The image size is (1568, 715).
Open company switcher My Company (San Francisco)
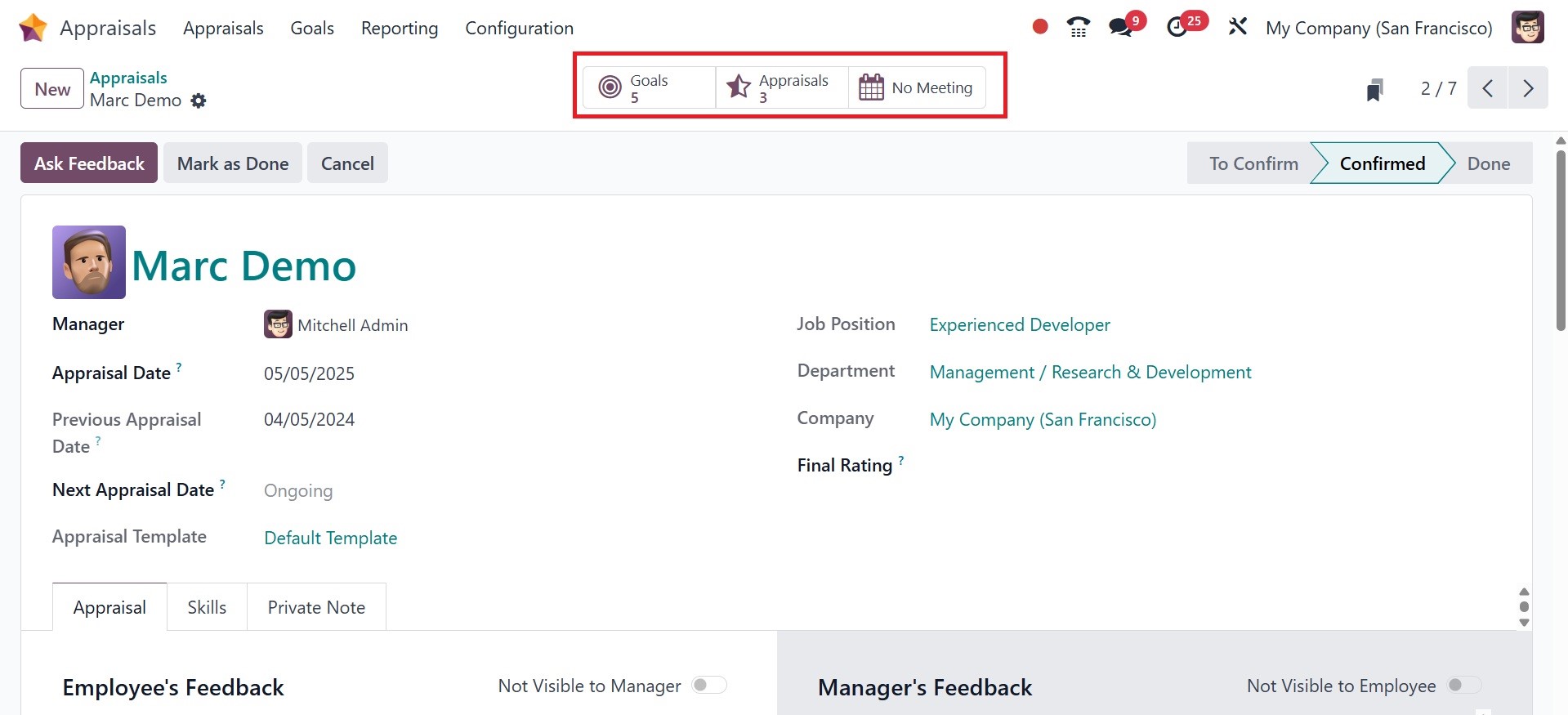[x=1378, y=28]
